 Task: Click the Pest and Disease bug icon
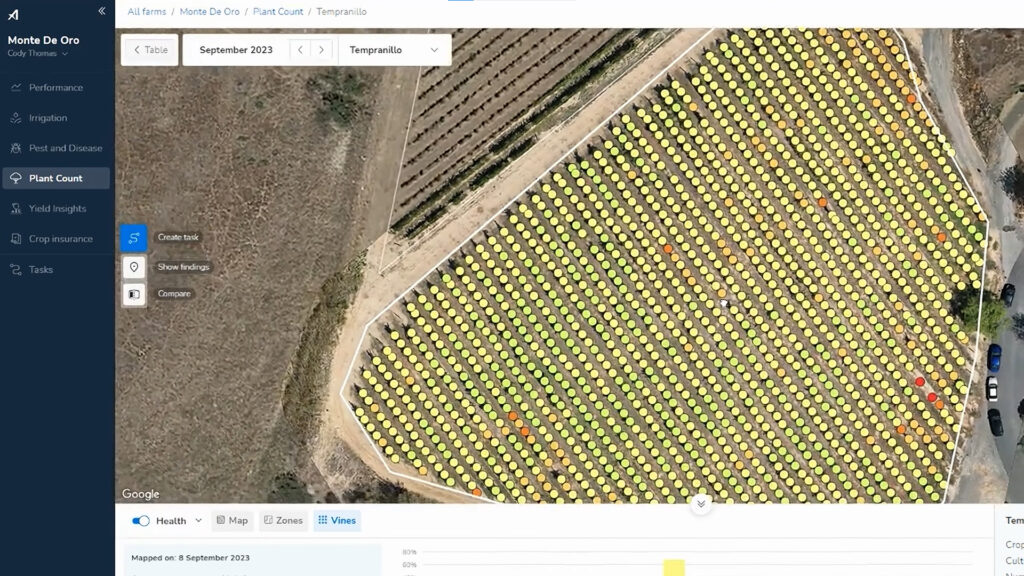coord(16,148)
